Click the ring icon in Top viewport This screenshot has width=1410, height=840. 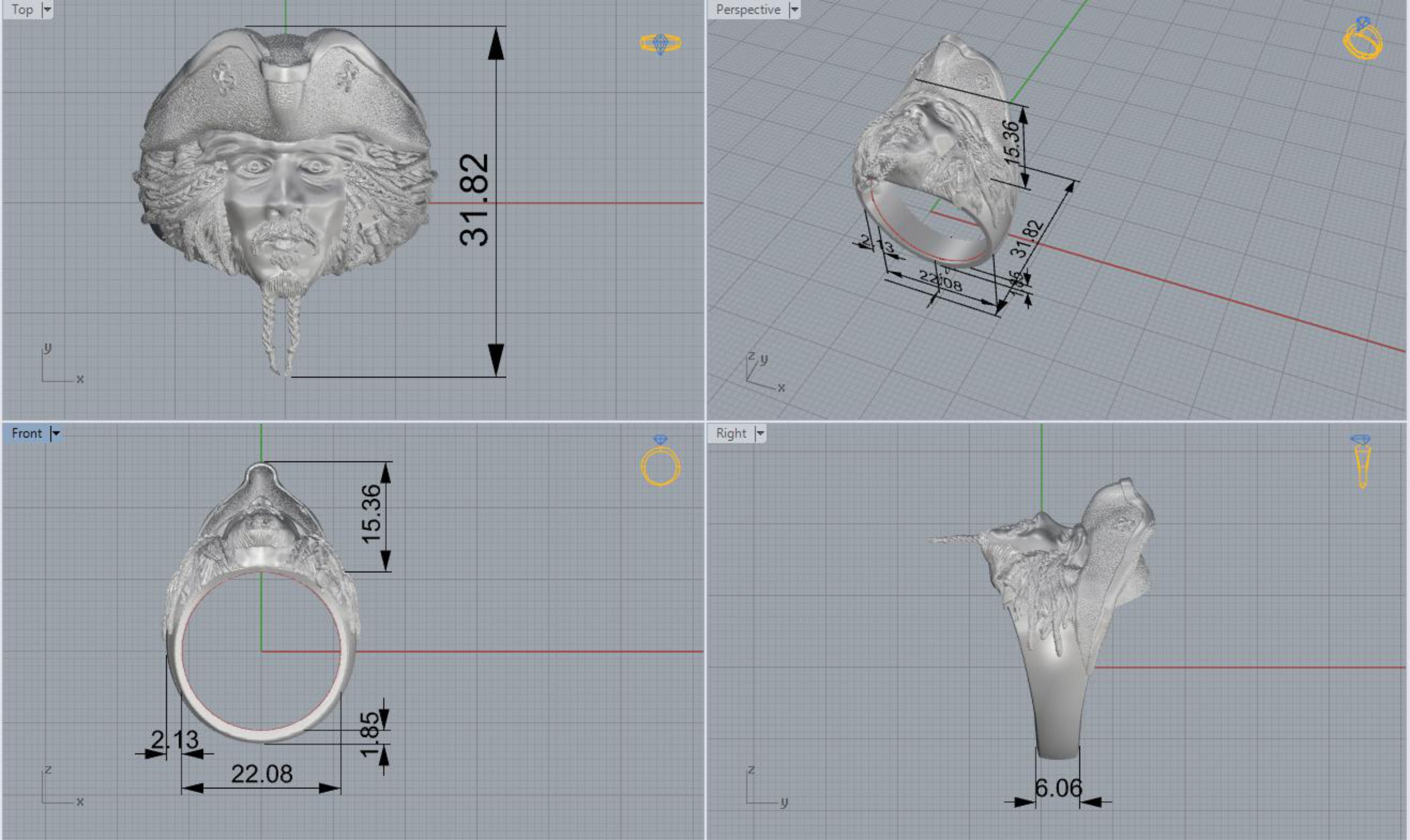click(661, 44)
